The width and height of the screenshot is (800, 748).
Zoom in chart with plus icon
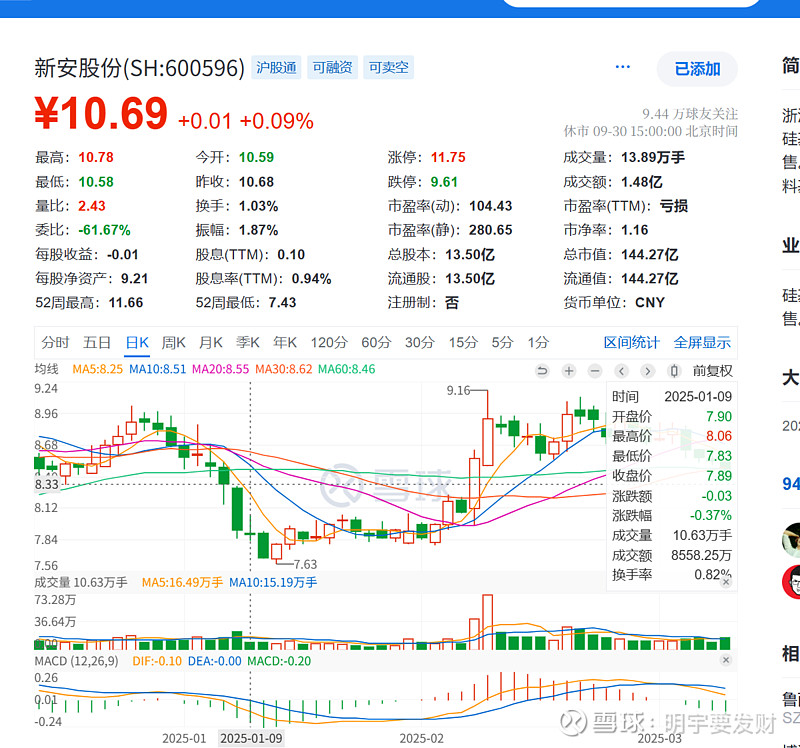[569, 371]
